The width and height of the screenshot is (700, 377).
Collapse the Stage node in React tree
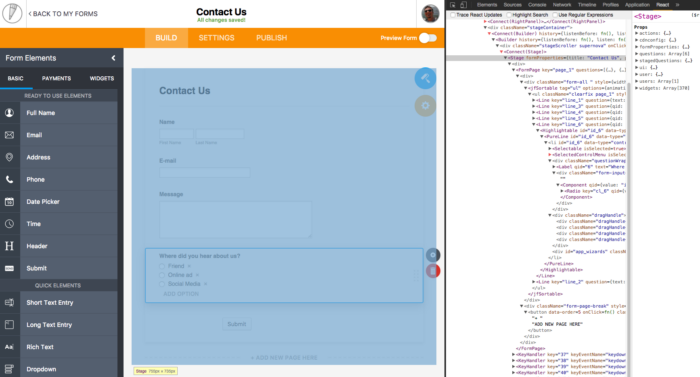pyautogui.click(x=506, y=58)
